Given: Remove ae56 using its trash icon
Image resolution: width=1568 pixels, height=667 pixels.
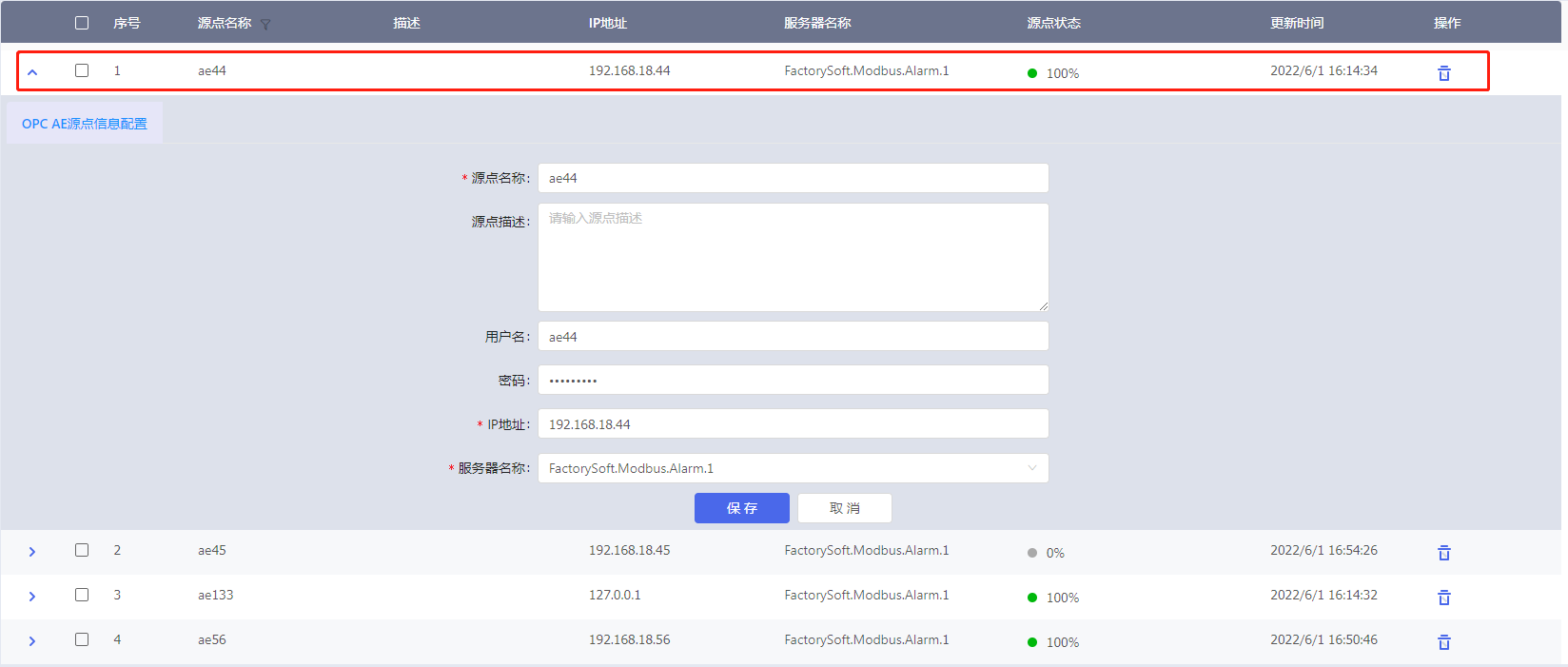Looking at the screenshot, I should [1443, 642].
